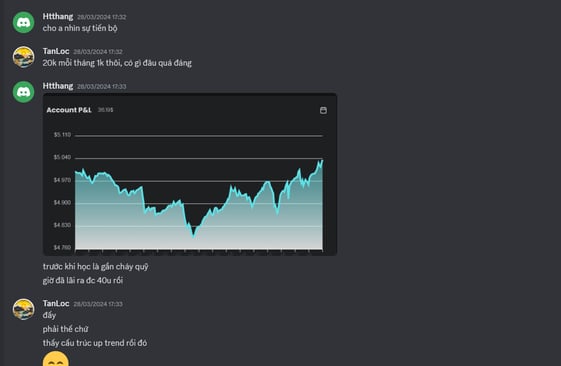Click the 17:33 timestamp next to the last TanLoc message

point(98,304)
